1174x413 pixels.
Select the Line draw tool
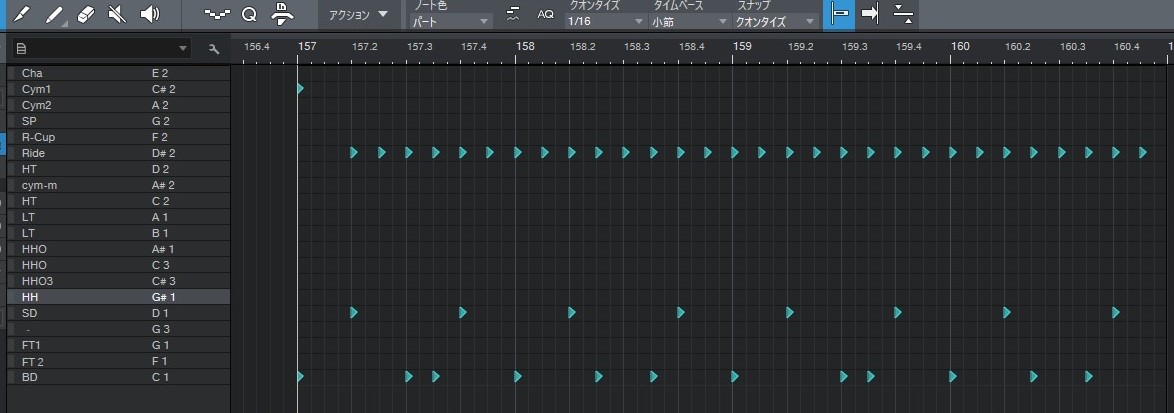click(x=53, y=14)
